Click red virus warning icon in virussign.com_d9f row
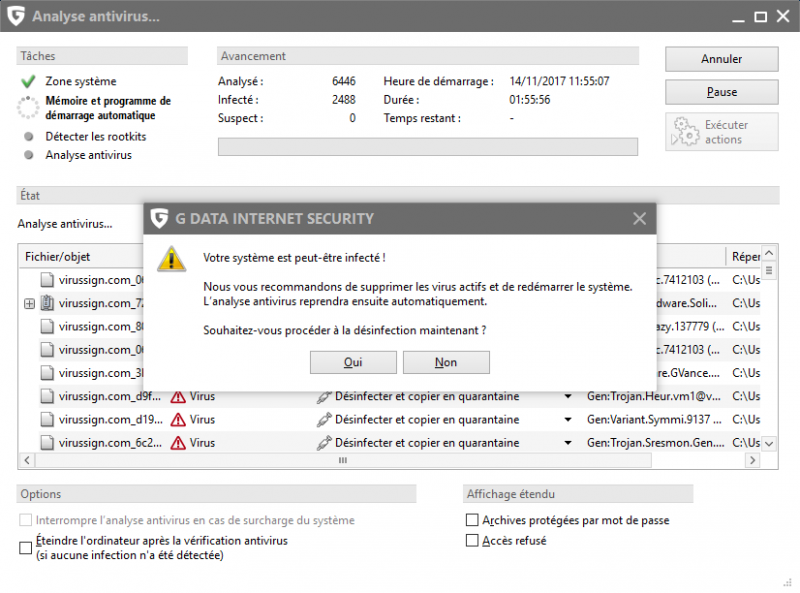800x593 pixels. 178,397
